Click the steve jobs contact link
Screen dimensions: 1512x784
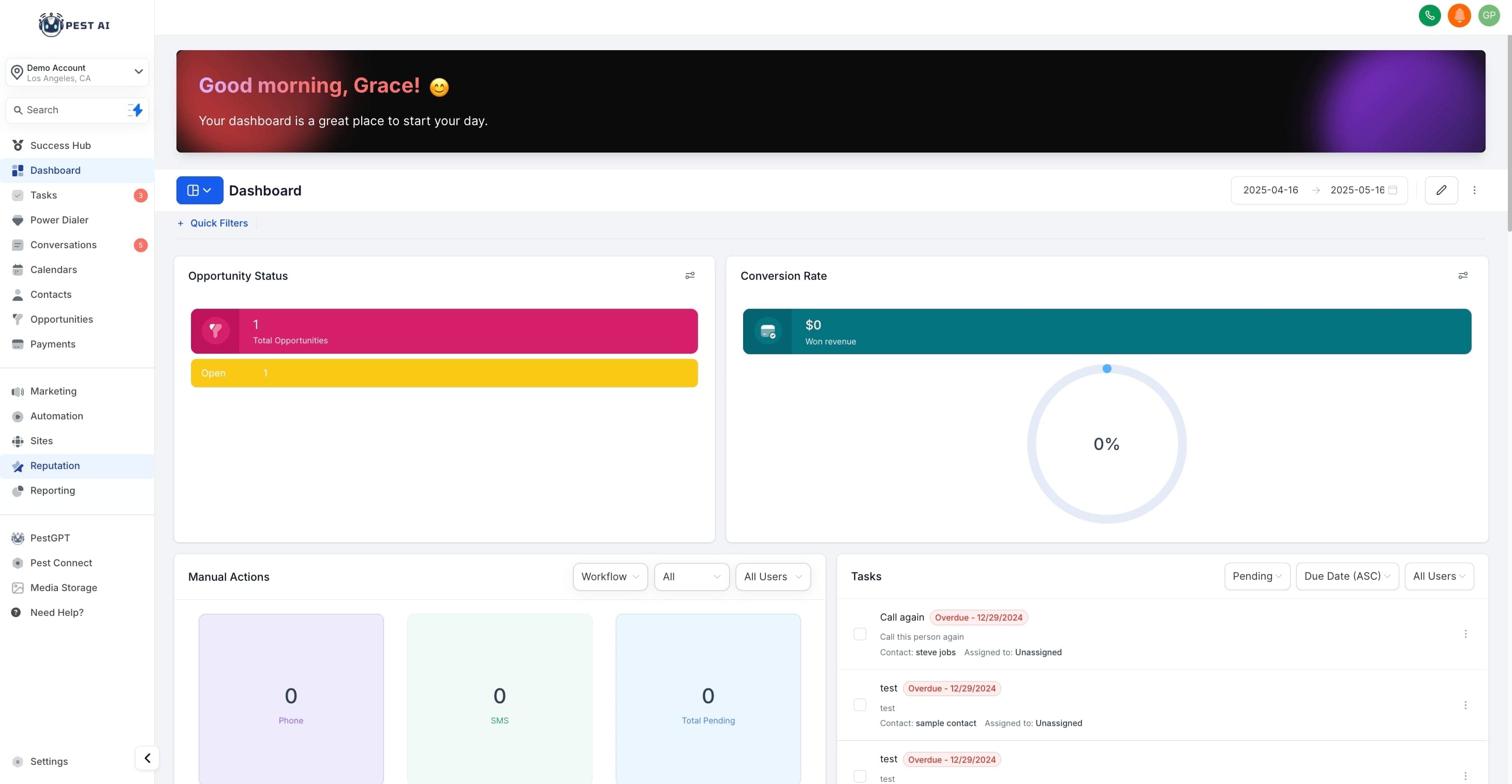point(935,652)
